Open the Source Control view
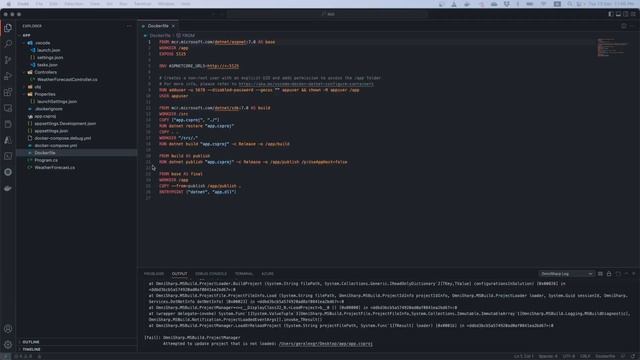The image size is (640, 360). [x=8, y=60]
